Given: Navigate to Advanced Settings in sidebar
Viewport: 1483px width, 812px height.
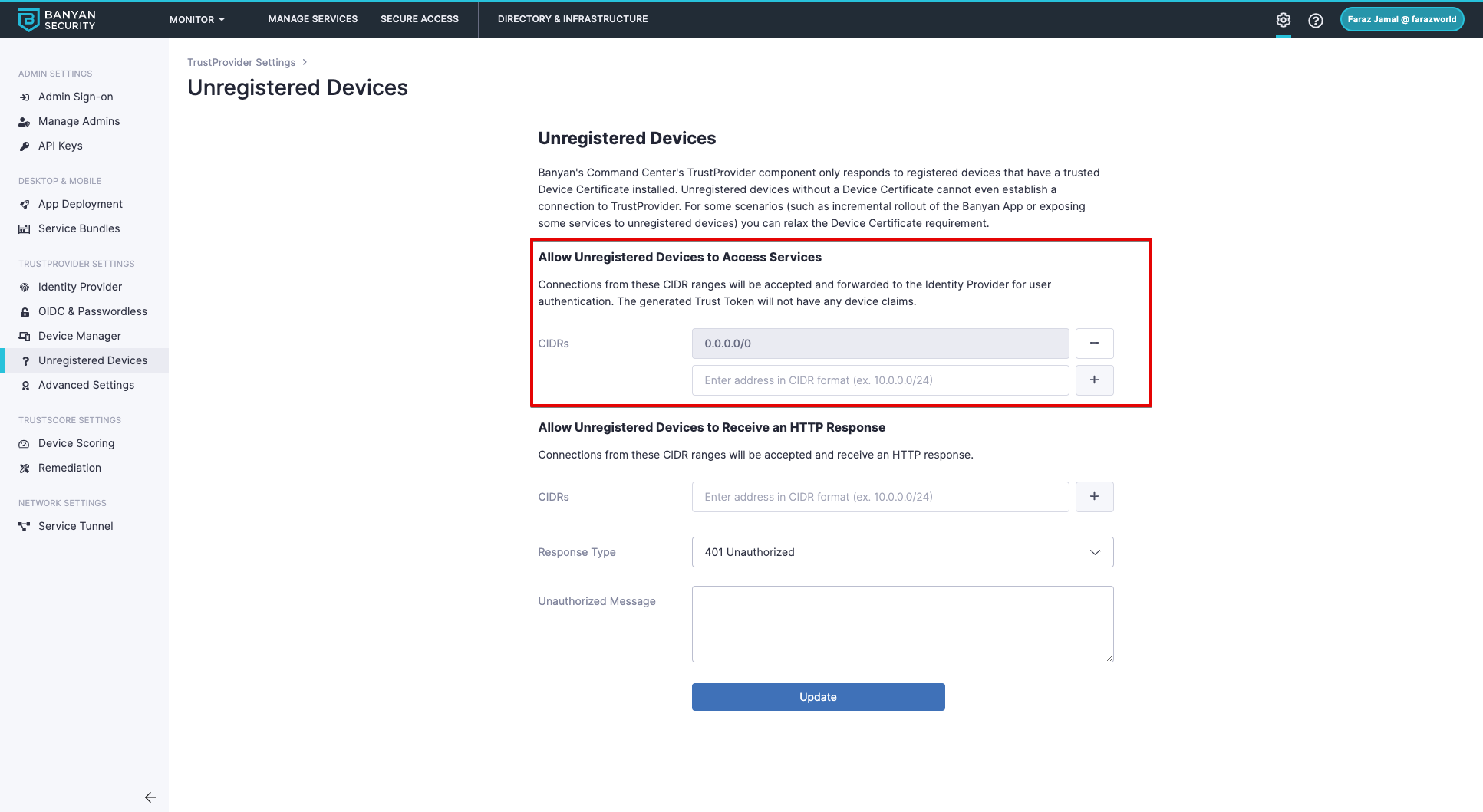Looking at the screenshot, I should click(86, 385).
